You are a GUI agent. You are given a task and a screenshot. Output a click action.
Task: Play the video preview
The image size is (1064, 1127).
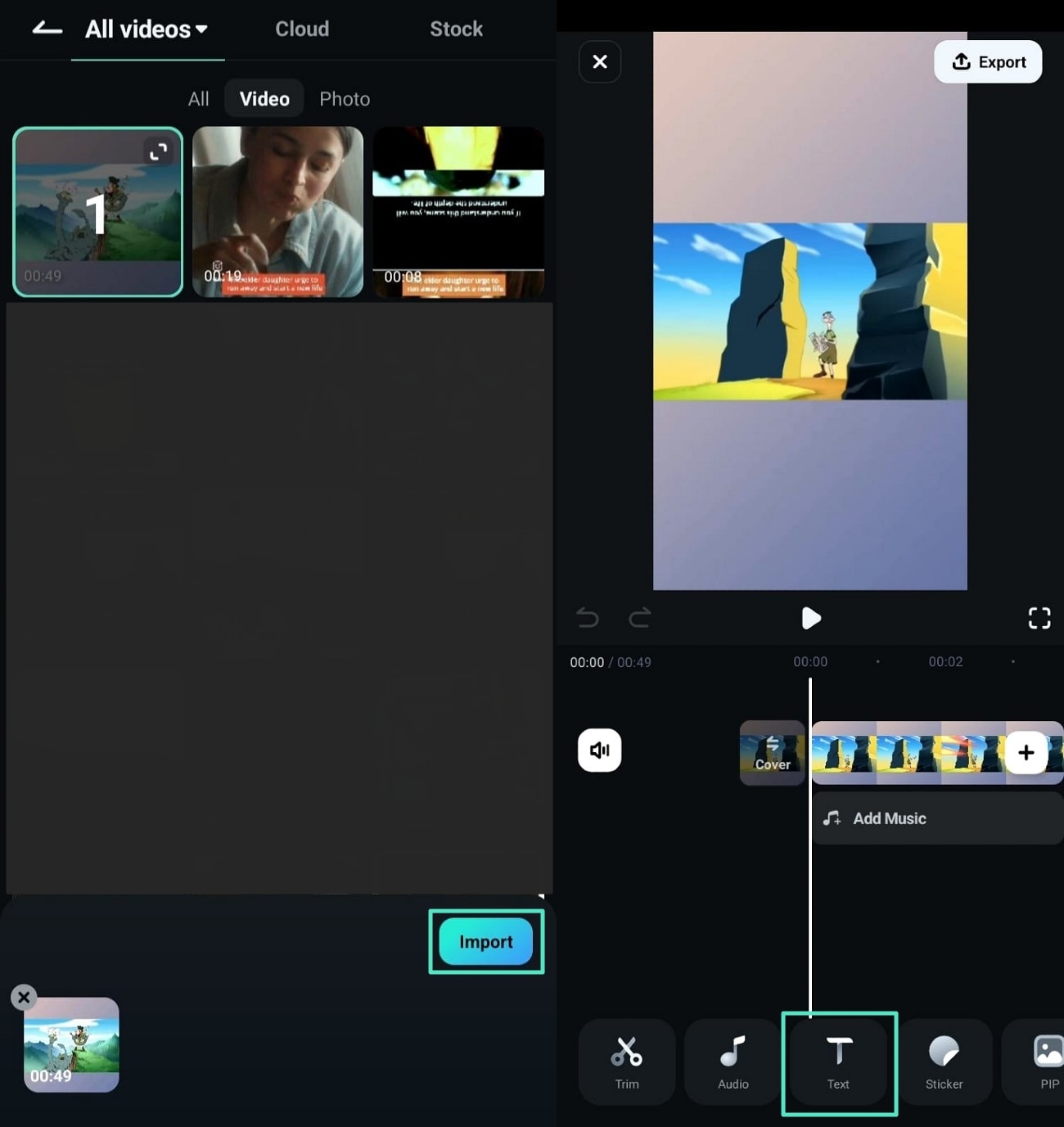810,618
